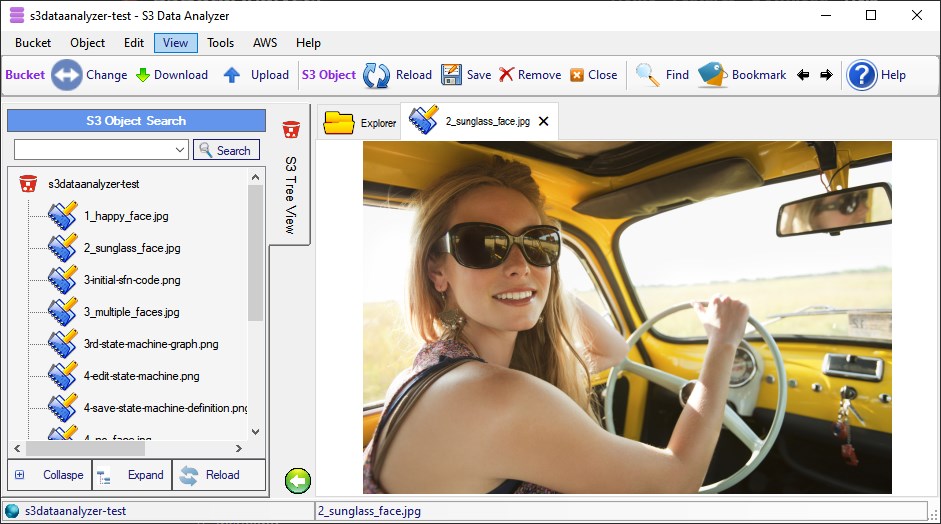Click the Download green arrow icon
The height and width of the screenshot is (524, 941).
click(x=142, y=75)
